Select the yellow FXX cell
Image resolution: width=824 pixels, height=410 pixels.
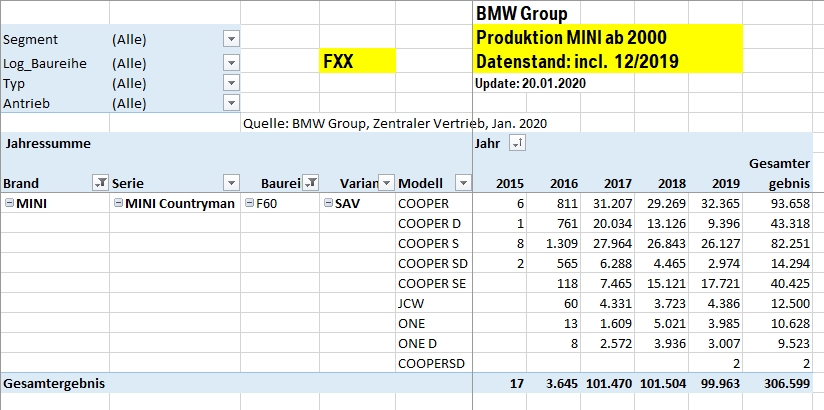tap(357, 61)
